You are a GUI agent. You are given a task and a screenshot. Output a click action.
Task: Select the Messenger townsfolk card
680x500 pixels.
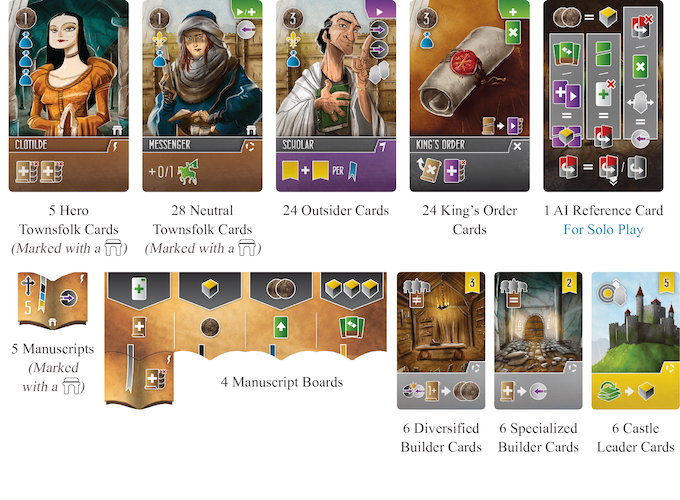pyautogui.click(x=202, y=95)
